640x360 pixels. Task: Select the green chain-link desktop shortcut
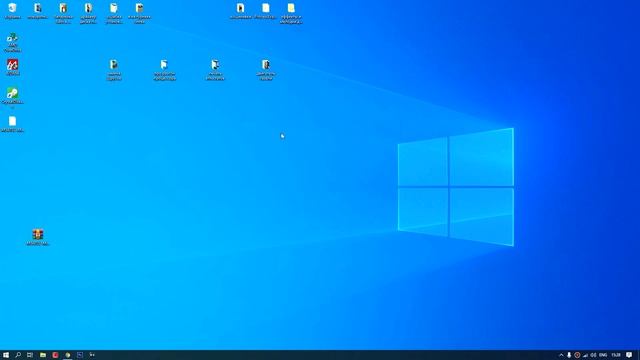pos(12,96)
